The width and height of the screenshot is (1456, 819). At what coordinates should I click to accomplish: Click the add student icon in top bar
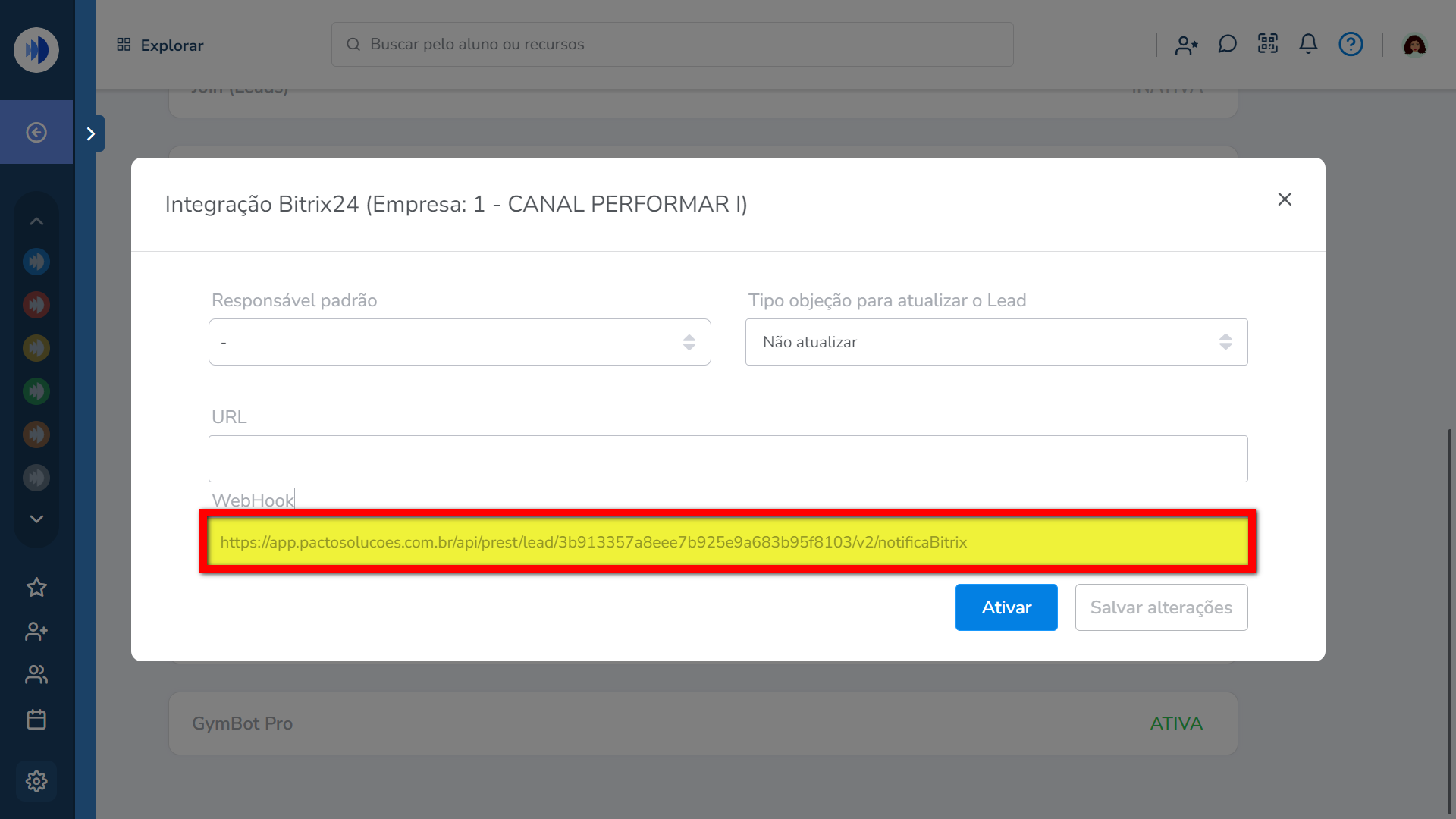(x=1186, y=45)
